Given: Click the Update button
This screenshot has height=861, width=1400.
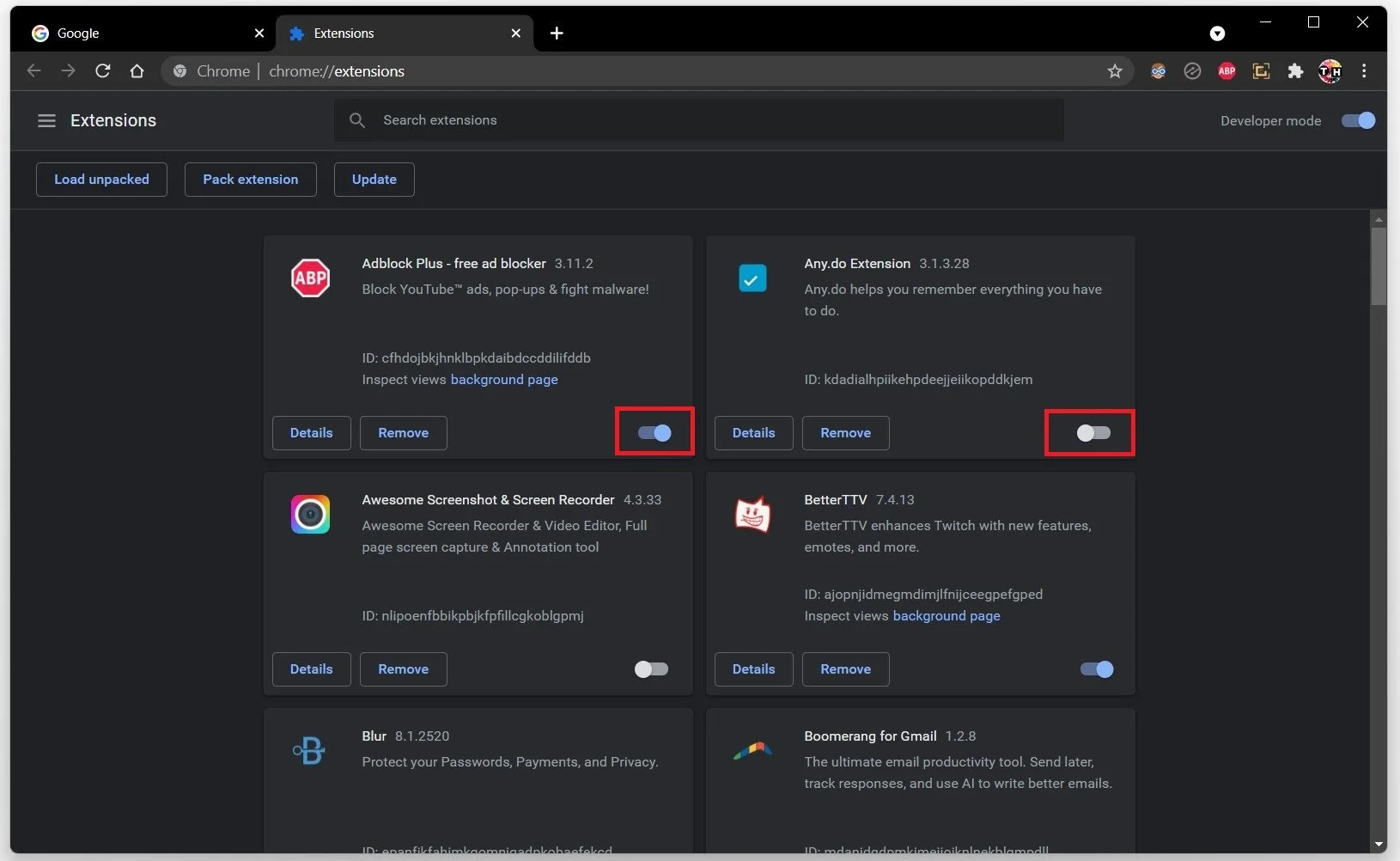Looking at the screenshot, I should (374, 180).
